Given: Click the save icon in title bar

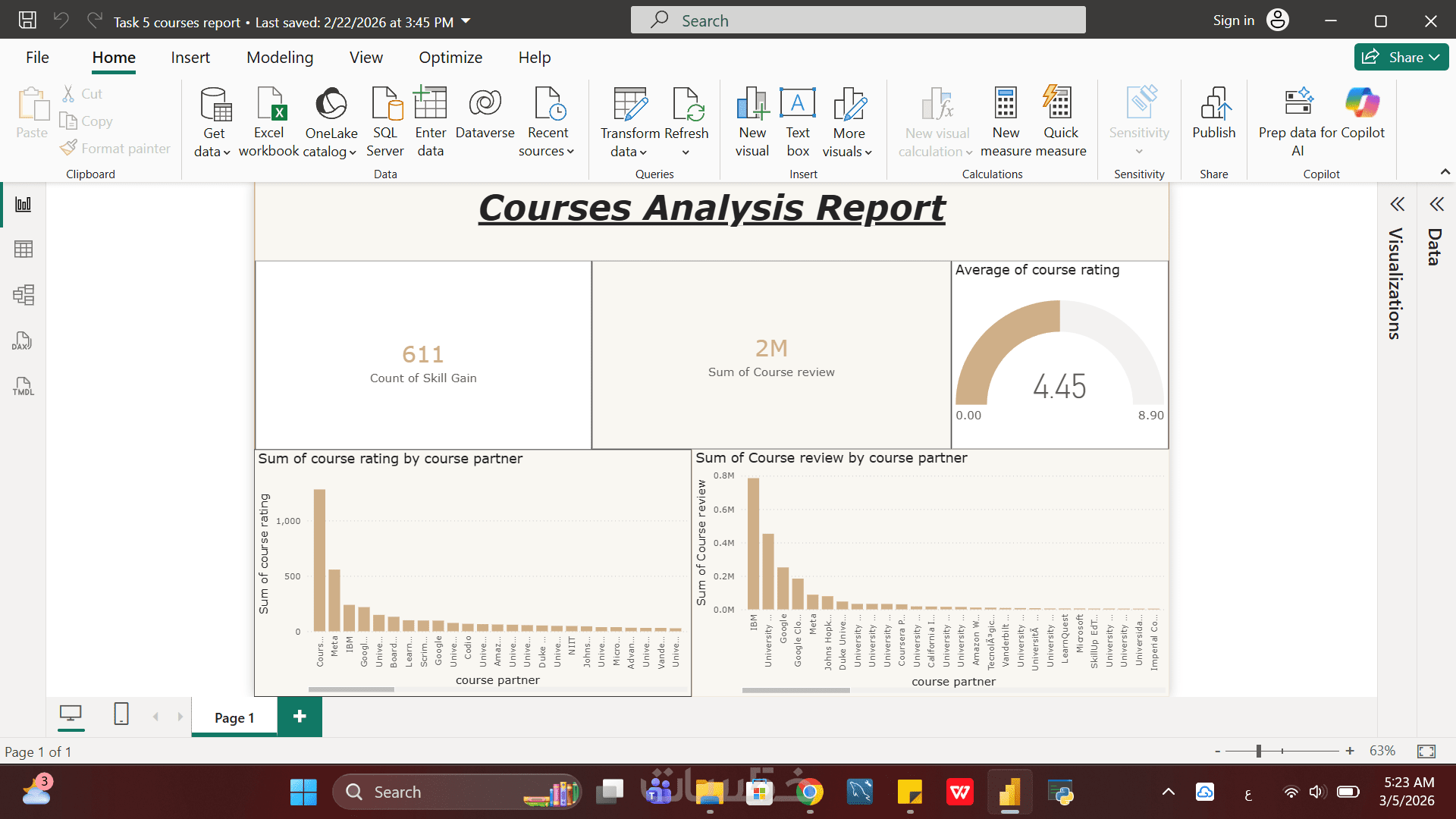Looking at the screenshot, I should click(x=27, y=20).
